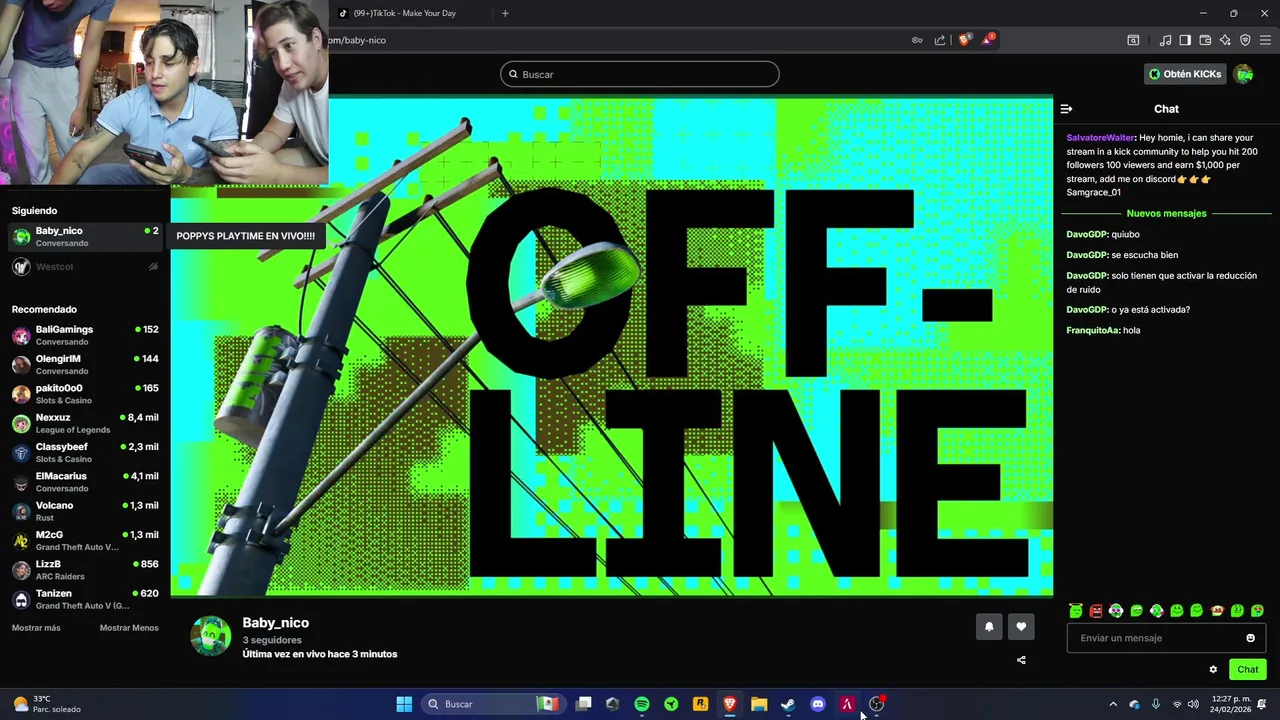
Task: Collapse the chat panel with arrow icon
Action: [x=1066, y=109]
